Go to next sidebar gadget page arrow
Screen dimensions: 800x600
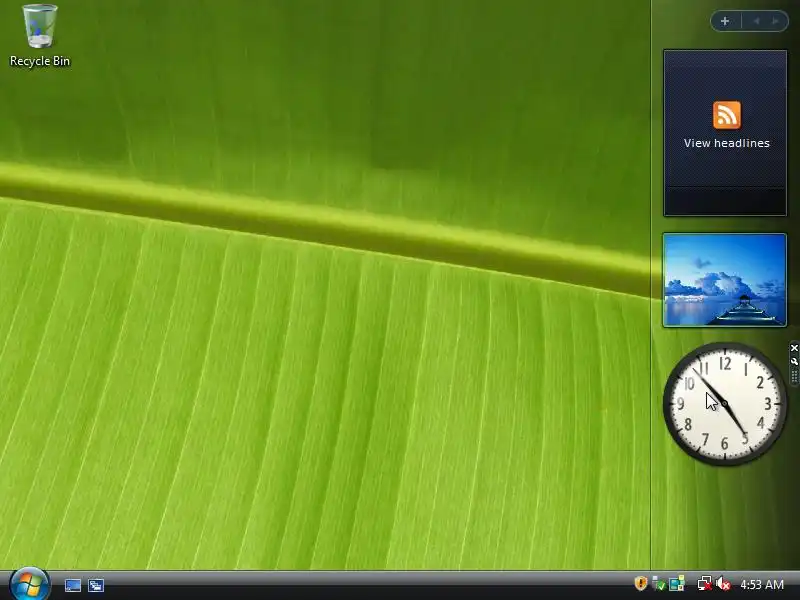776,21
